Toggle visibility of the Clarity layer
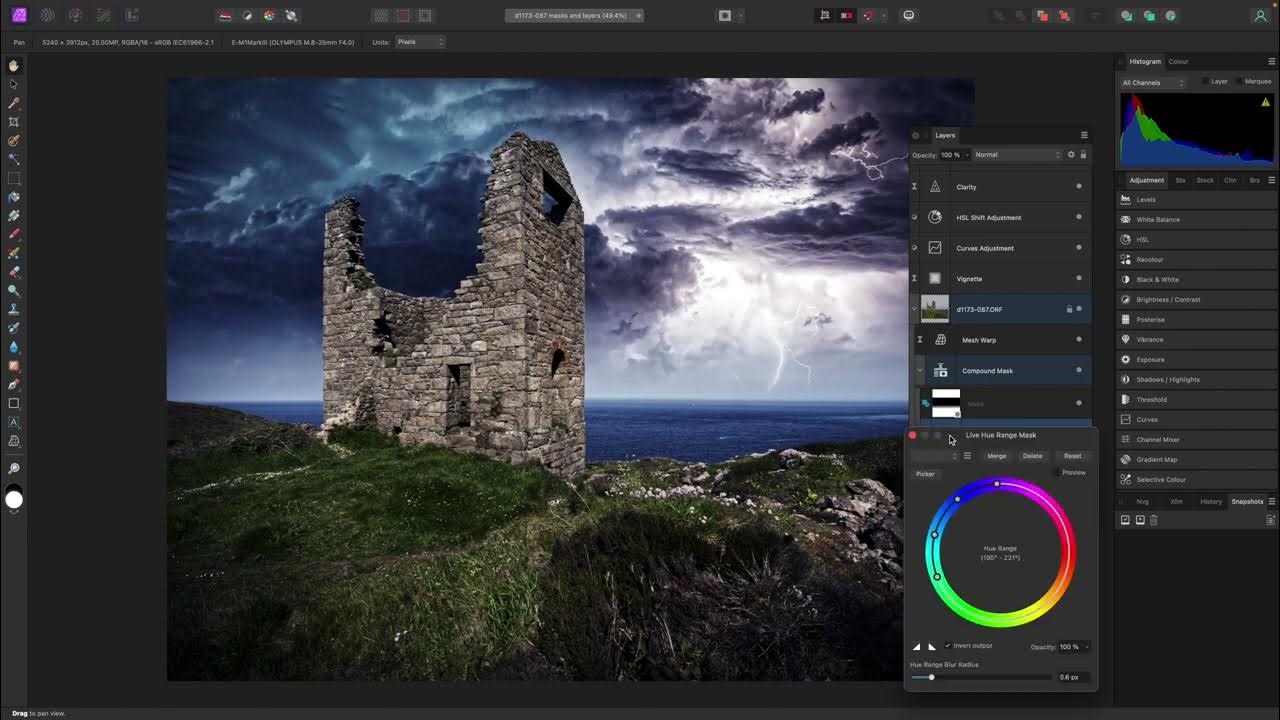 pos(1078,186)
